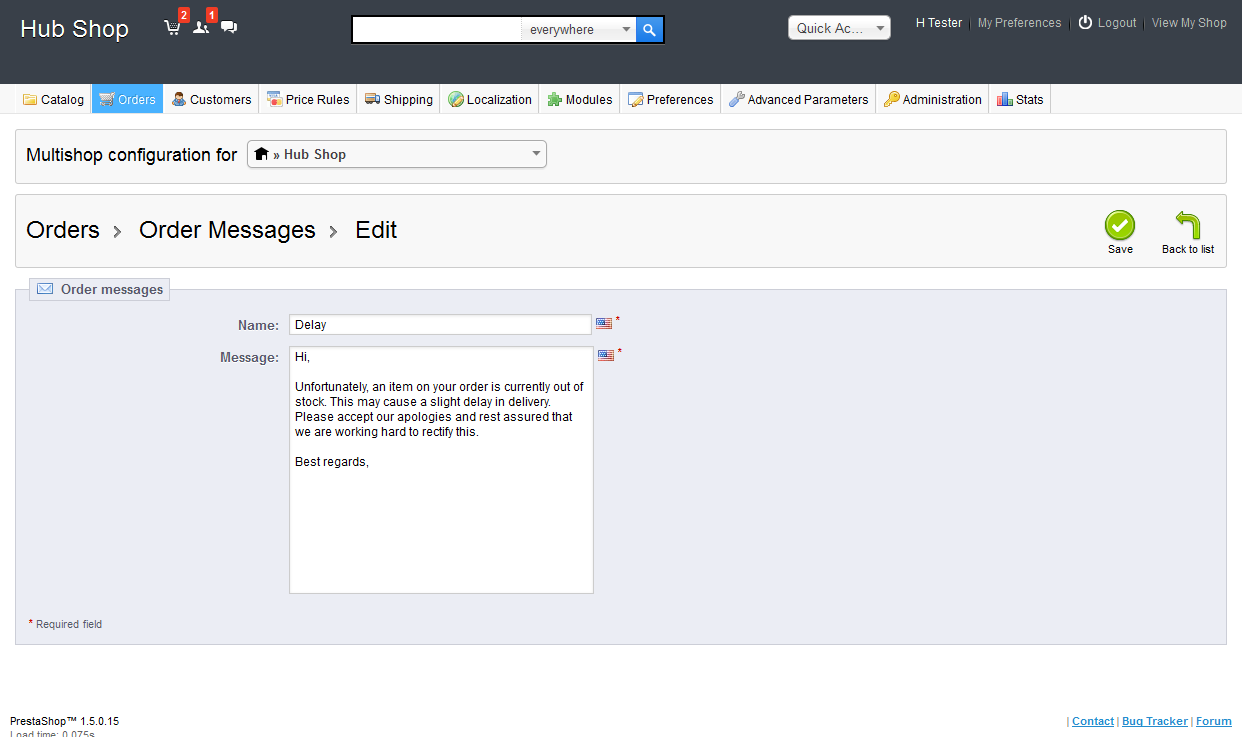Image resolution: width=1242 pixels, height=737 pixels.
Task: Click into the Name input field
Action: click(440, 325)
